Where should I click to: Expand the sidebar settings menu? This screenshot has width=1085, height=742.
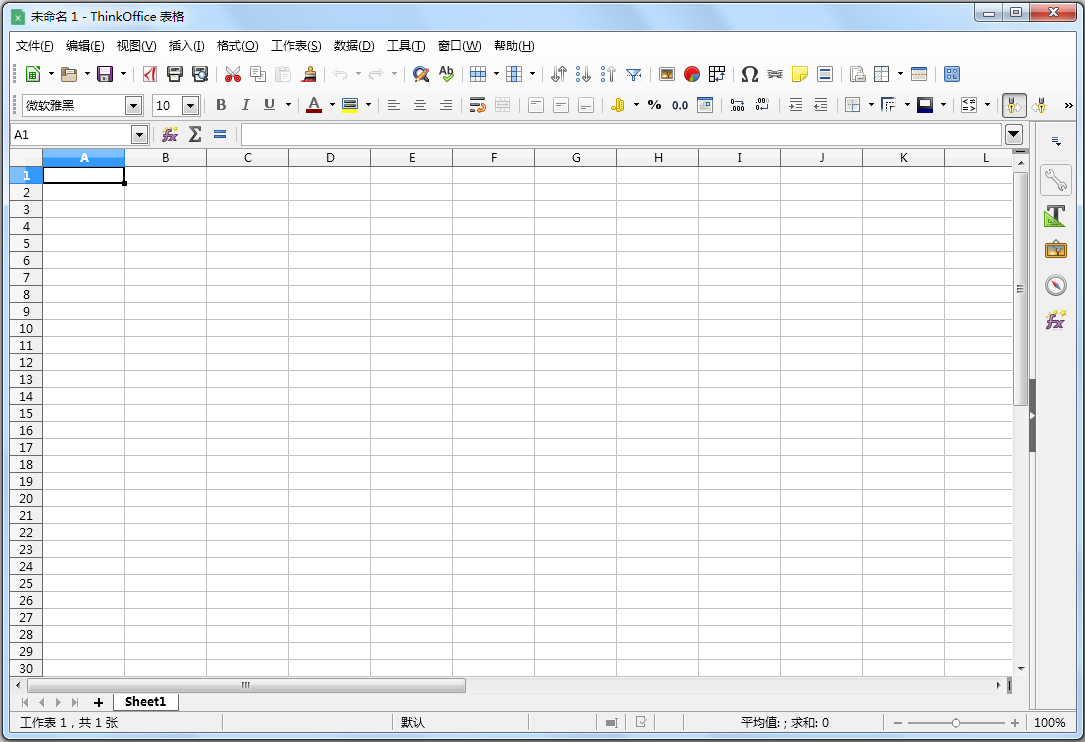pos(1056,141)
